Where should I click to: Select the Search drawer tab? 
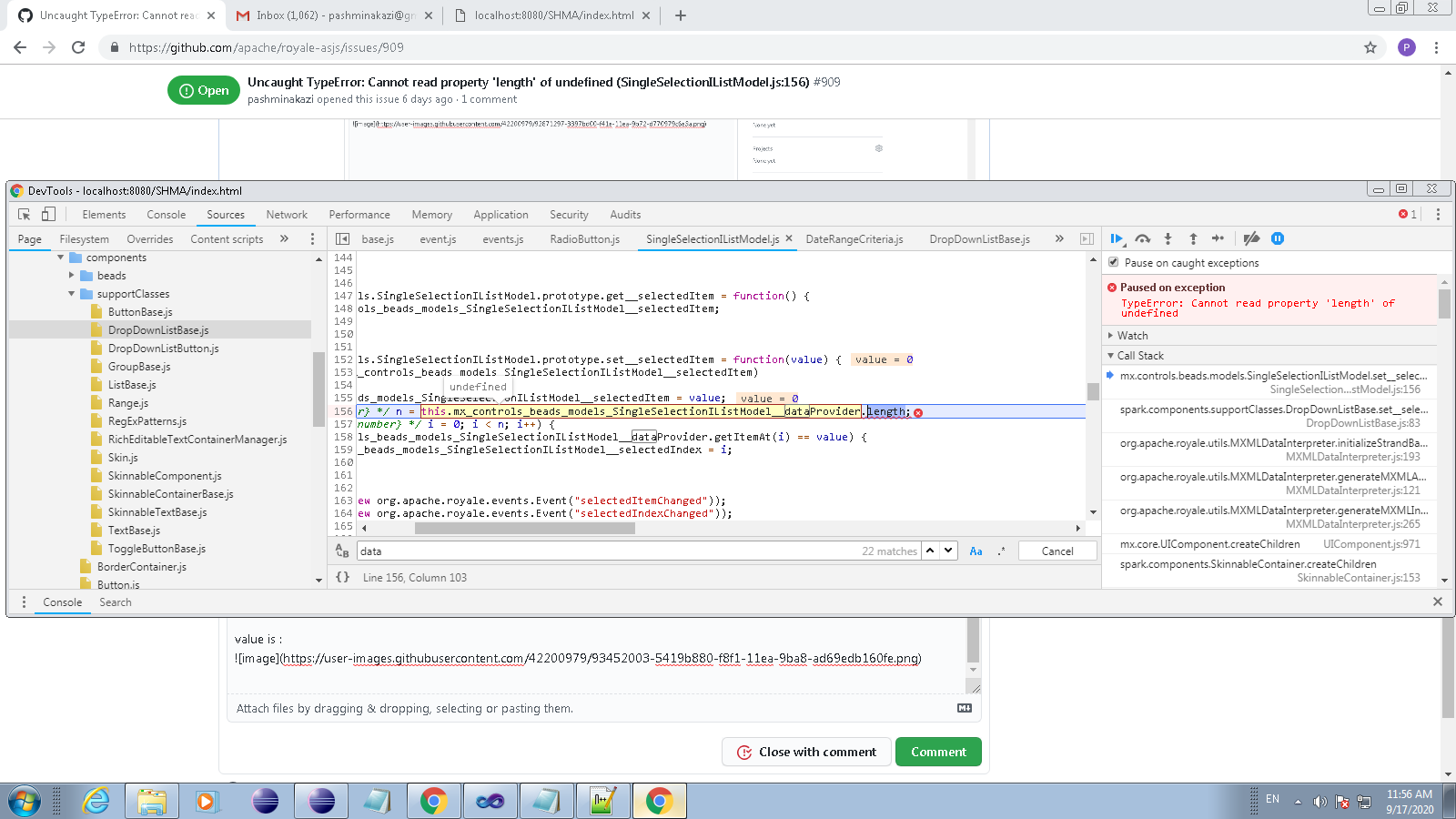[x=116, y=602]
